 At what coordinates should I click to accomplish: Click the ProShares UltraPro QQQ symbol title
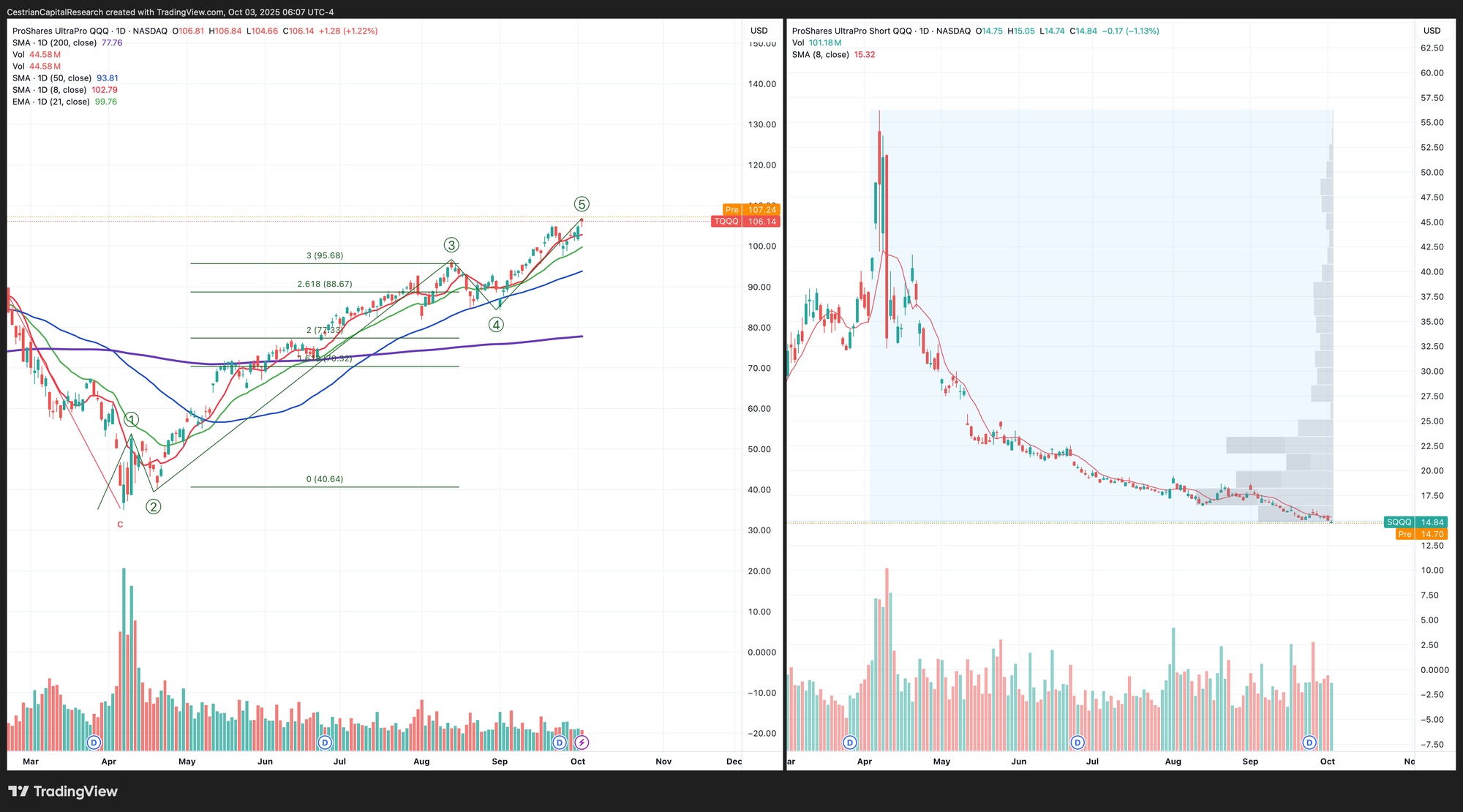60,31
